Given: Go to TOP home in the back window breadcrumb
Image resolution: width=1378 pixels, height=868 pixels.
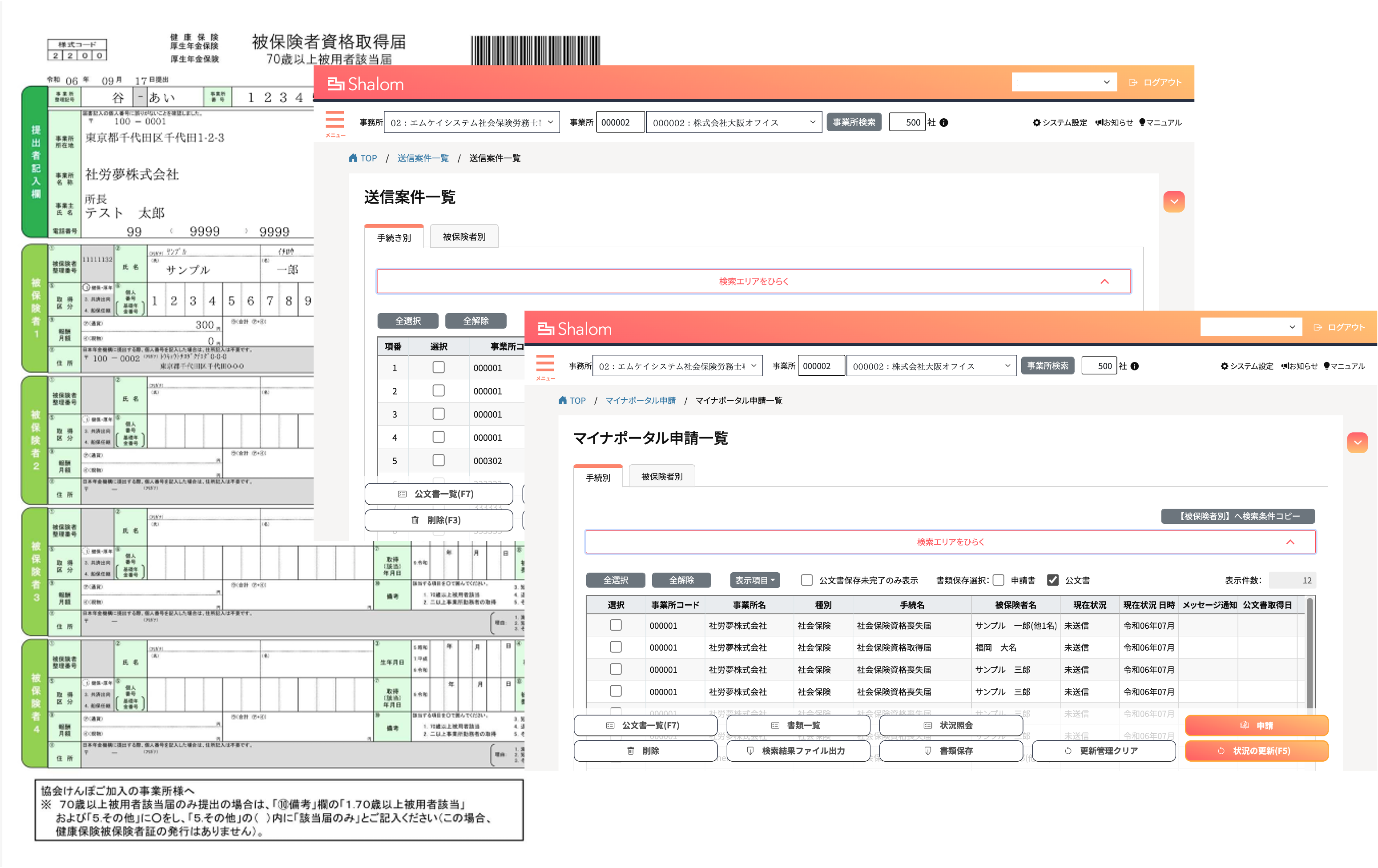Looking at the screenshot, I should pos(363,158).
